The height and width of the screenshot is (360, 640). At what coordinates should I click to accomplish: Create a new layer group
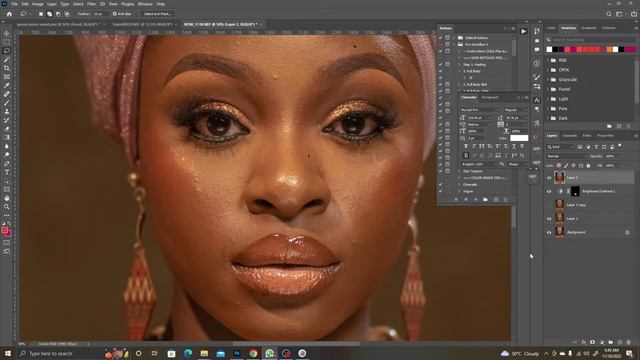tap(611, 342)
